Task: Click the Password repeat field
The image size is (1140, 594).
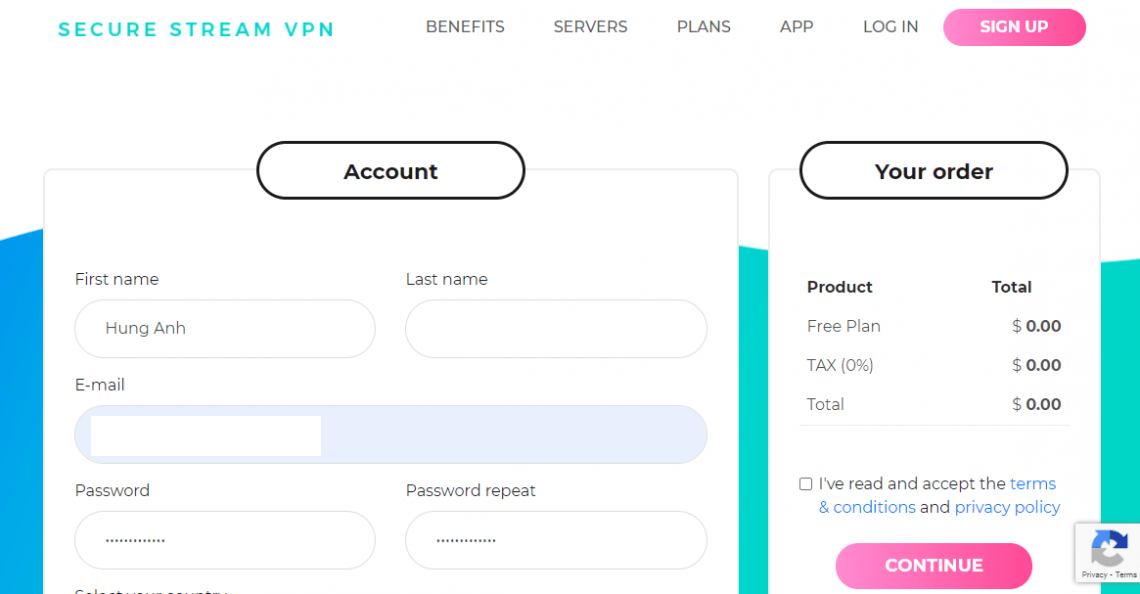Action: pos(556,540)
